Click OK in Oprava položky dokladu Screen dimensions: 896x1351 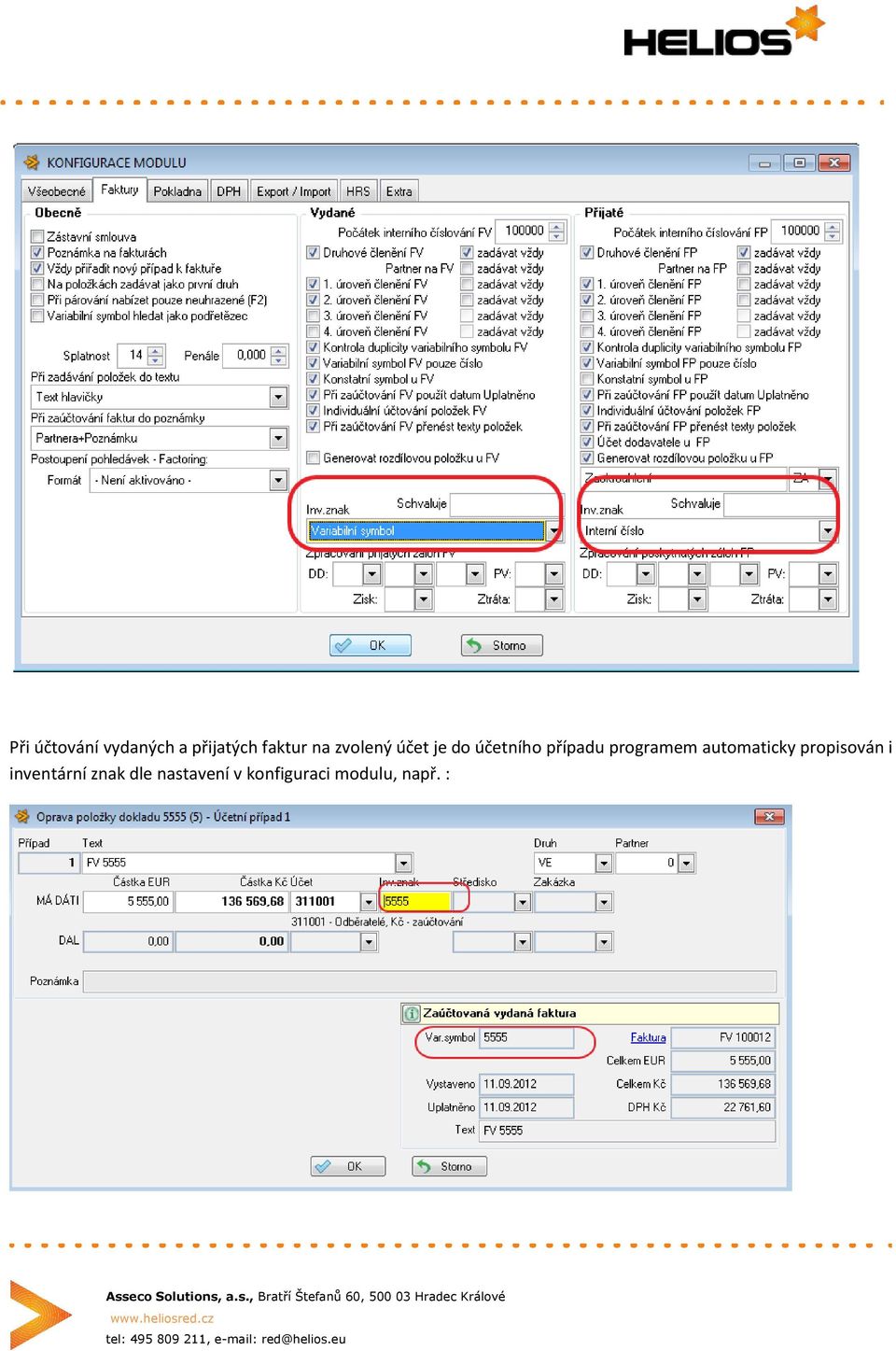click(348, 1166)
